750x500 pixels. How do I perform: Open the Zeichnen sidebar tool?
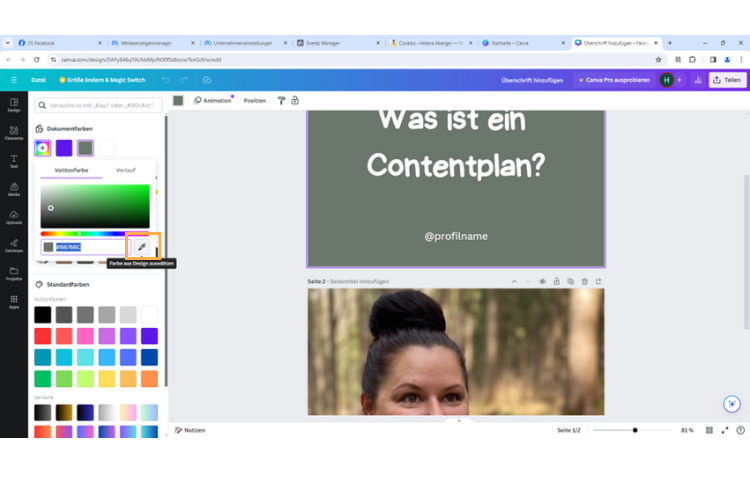click(14, 245)
